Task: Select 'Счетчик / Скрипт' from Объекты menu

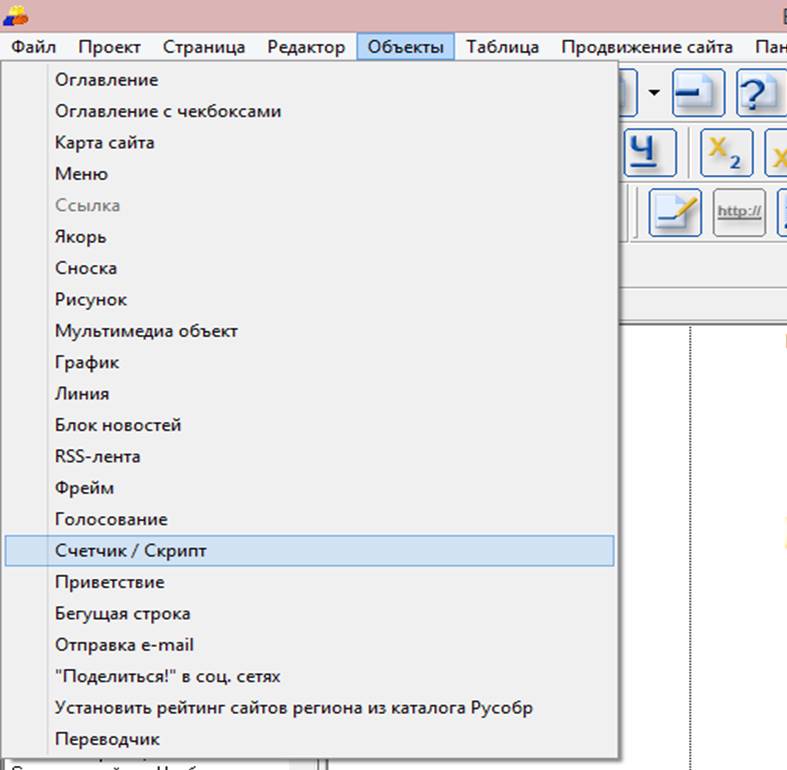Action: pos(131,551)
